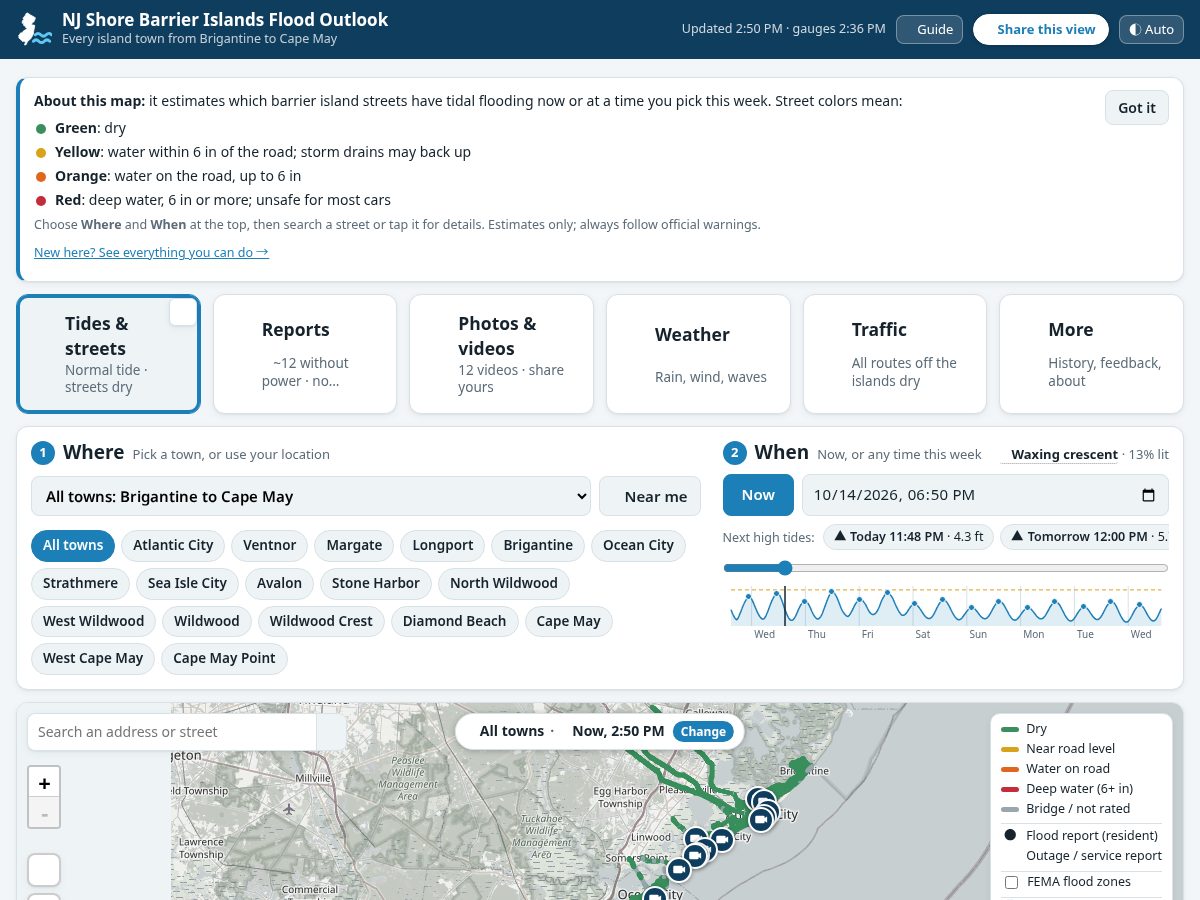Click the New Jersey wave logo icon
Viewport: 1200px width, 900px height.
coord(35,29)
